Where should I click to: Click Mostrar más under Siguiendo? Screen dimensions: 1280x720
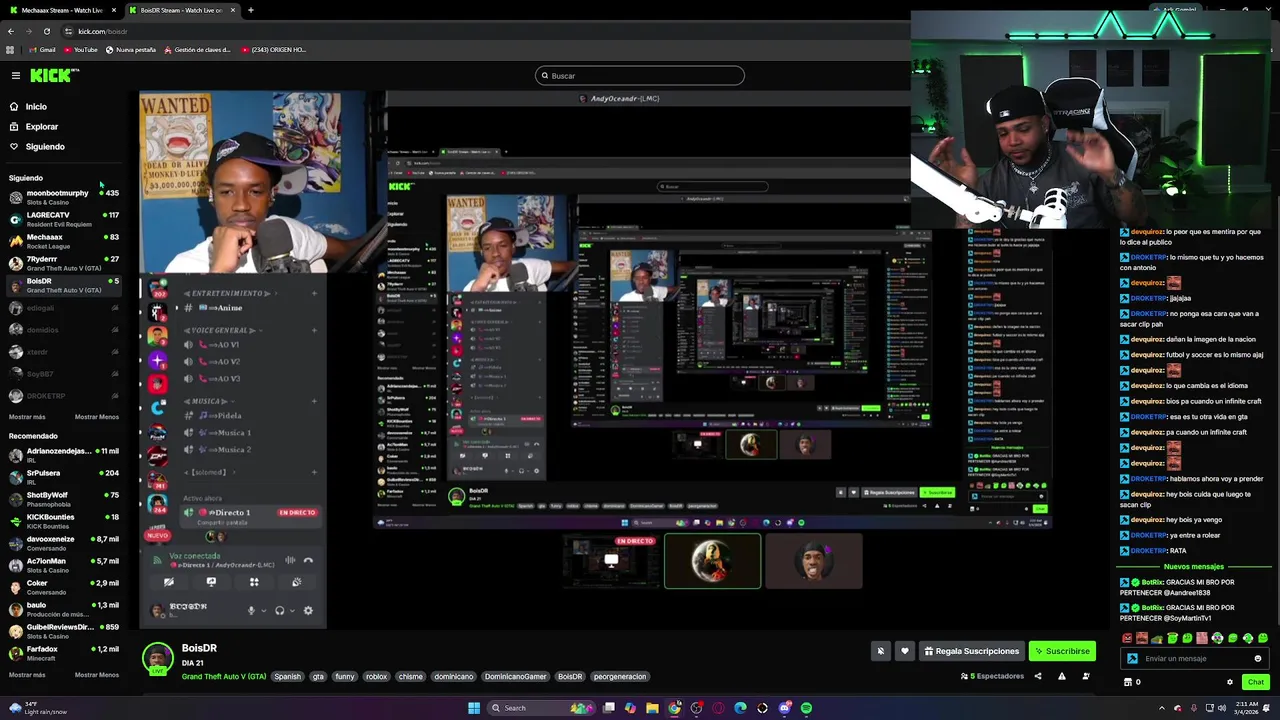pos(27,417)
